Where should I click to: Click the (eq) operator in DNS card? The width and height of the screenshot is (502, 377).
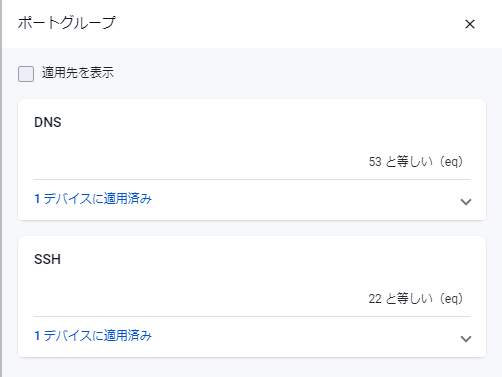click(x=451, y=162)
